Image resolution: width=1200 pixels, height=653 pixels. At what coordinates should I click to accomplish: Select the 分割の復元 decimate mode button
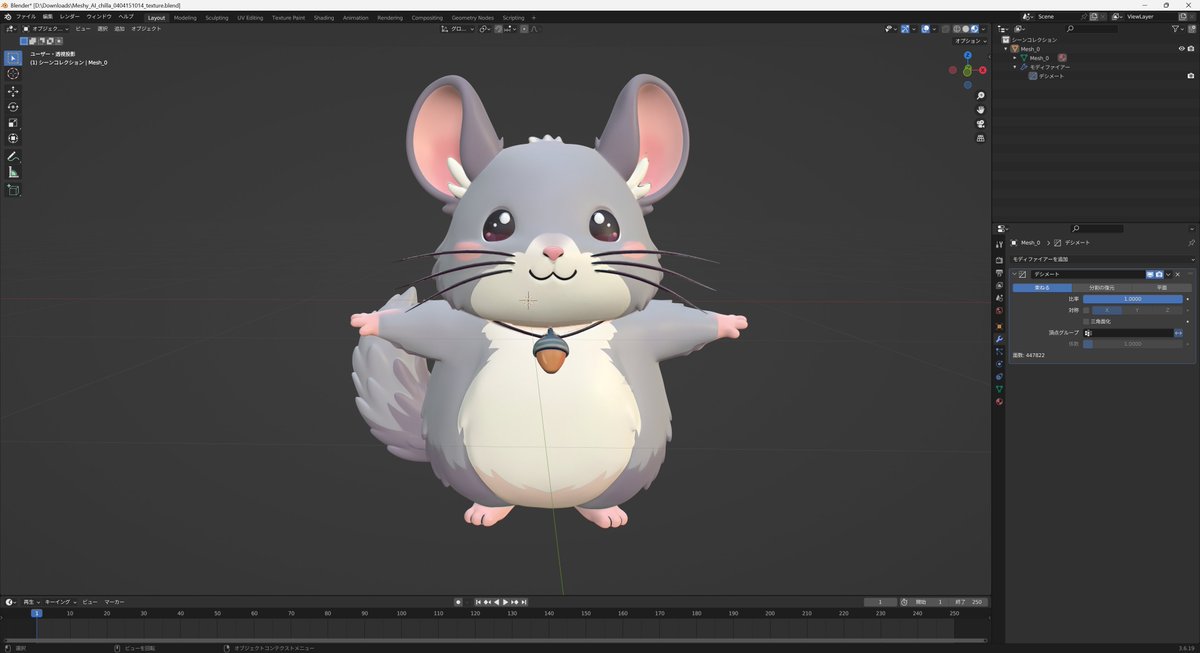point(1102,288)
